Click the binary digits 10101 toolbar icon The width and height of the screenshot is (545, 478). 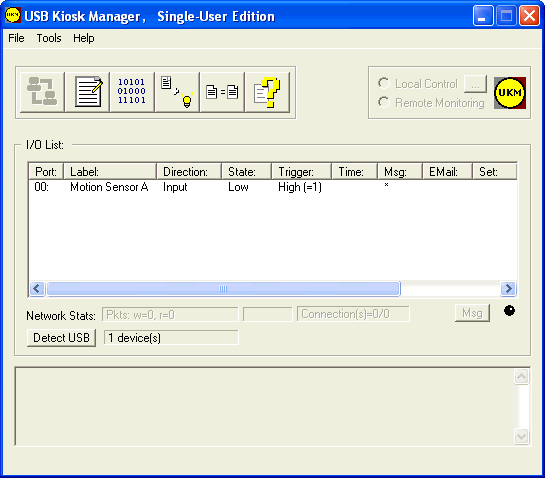(x=132, y=92)
